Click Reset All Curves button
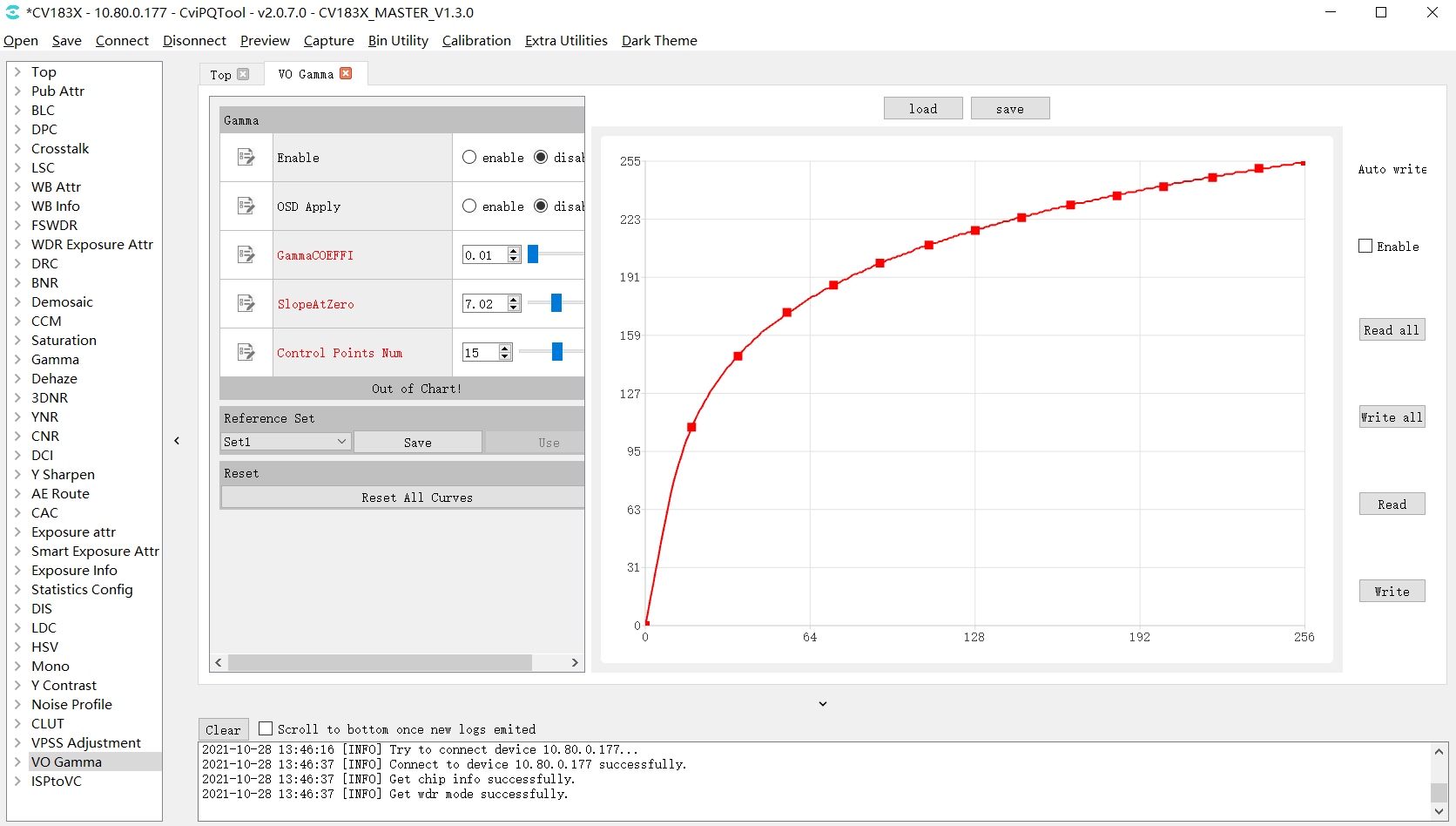 403,497
